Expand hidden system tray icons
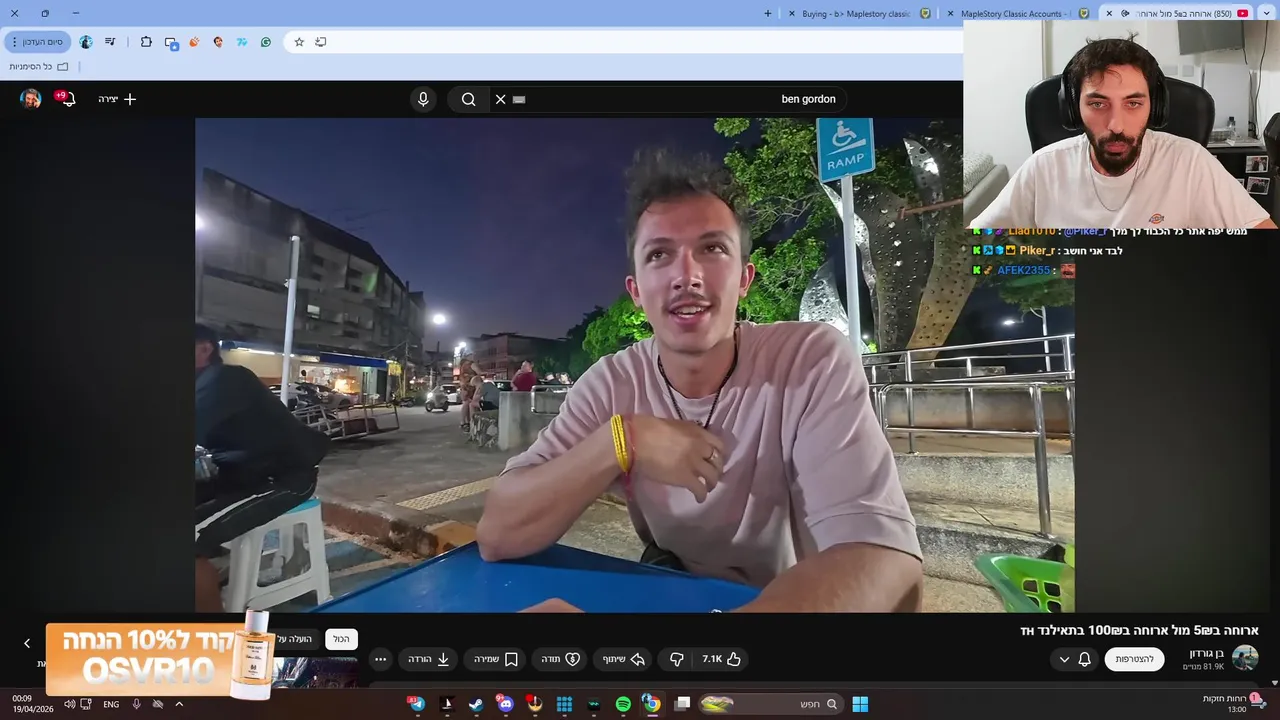The width and height of the screenshot is (1280, 720). pos(179,704)
